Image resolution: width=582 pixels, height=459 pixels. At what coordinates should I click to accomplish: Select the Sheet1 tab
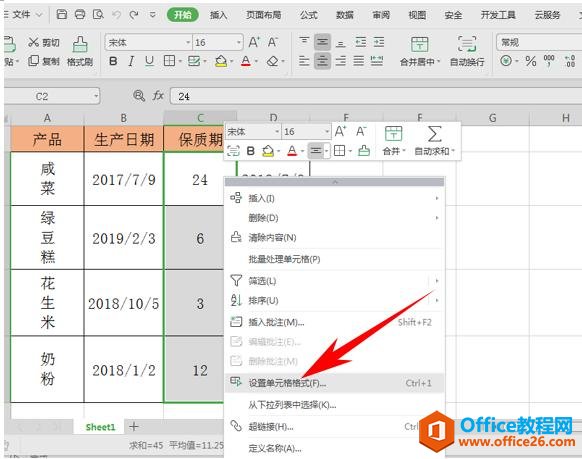100,427
